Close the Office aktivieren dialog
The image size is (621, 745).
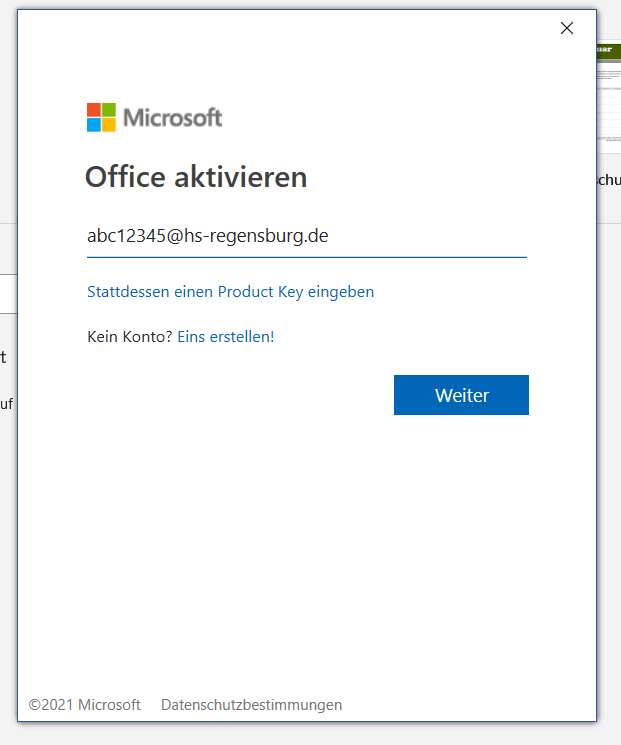567,28
